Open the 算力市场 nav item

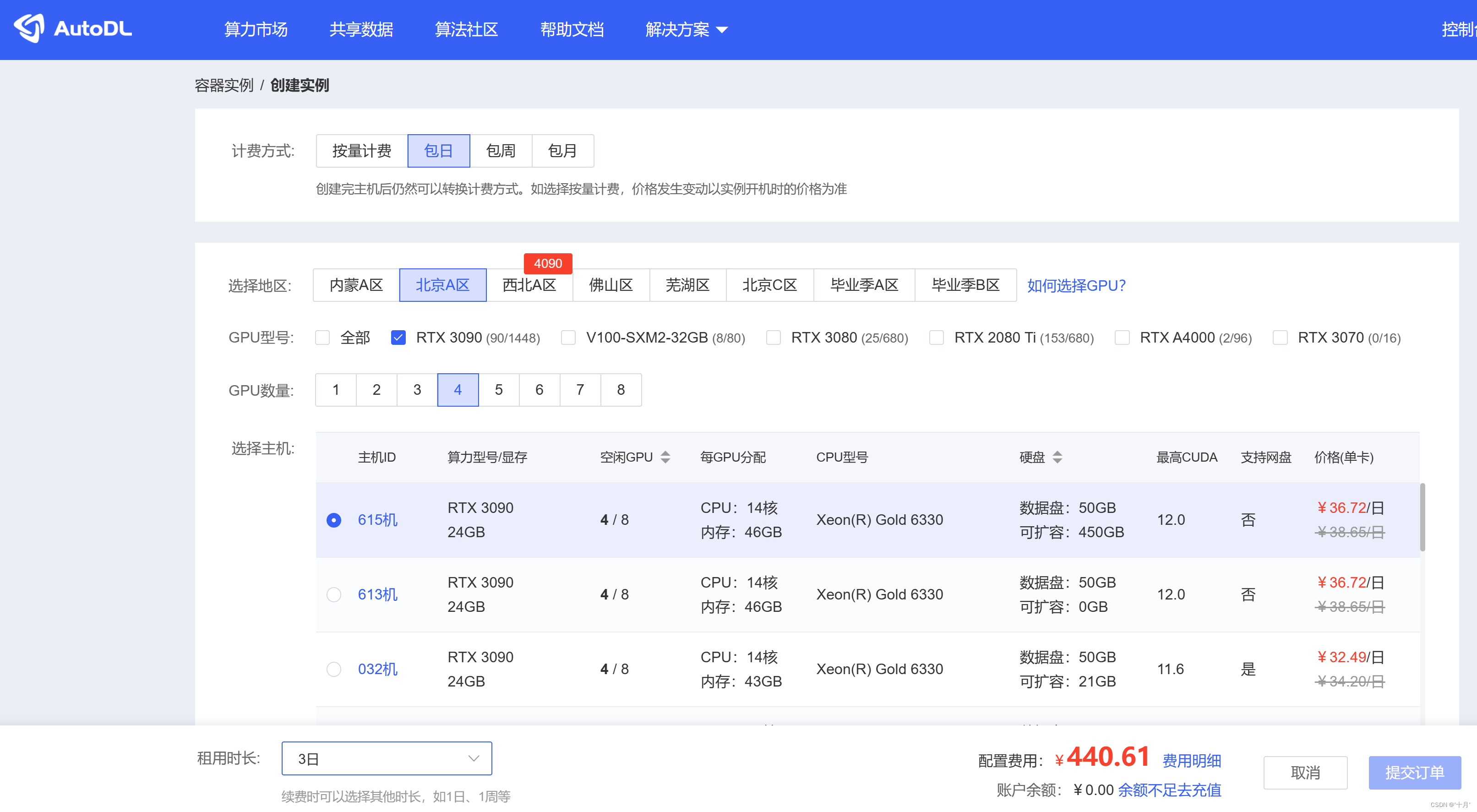(256, 29)
